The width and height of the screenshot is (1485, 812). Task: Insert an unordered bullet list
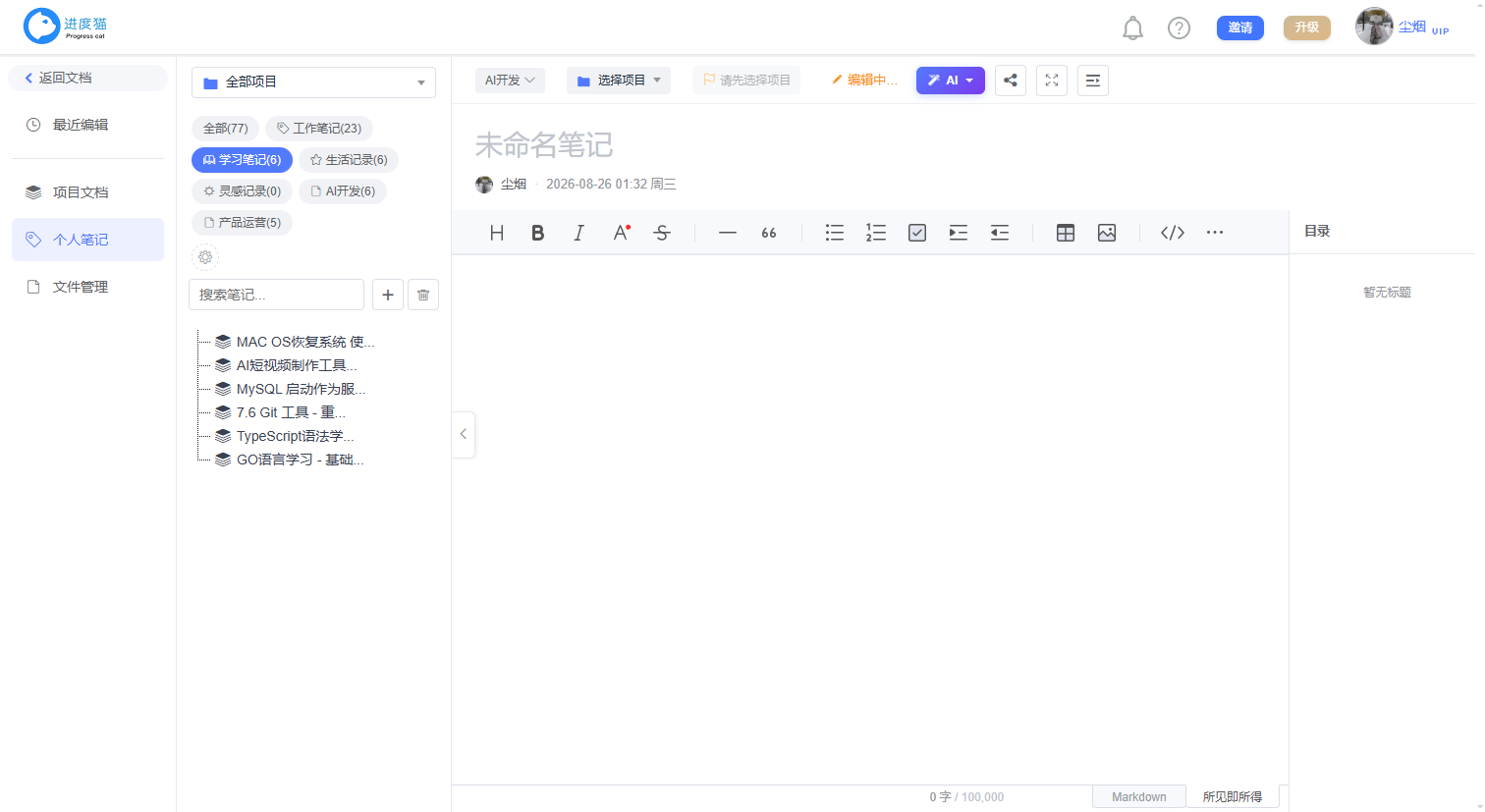pos(835,233)
